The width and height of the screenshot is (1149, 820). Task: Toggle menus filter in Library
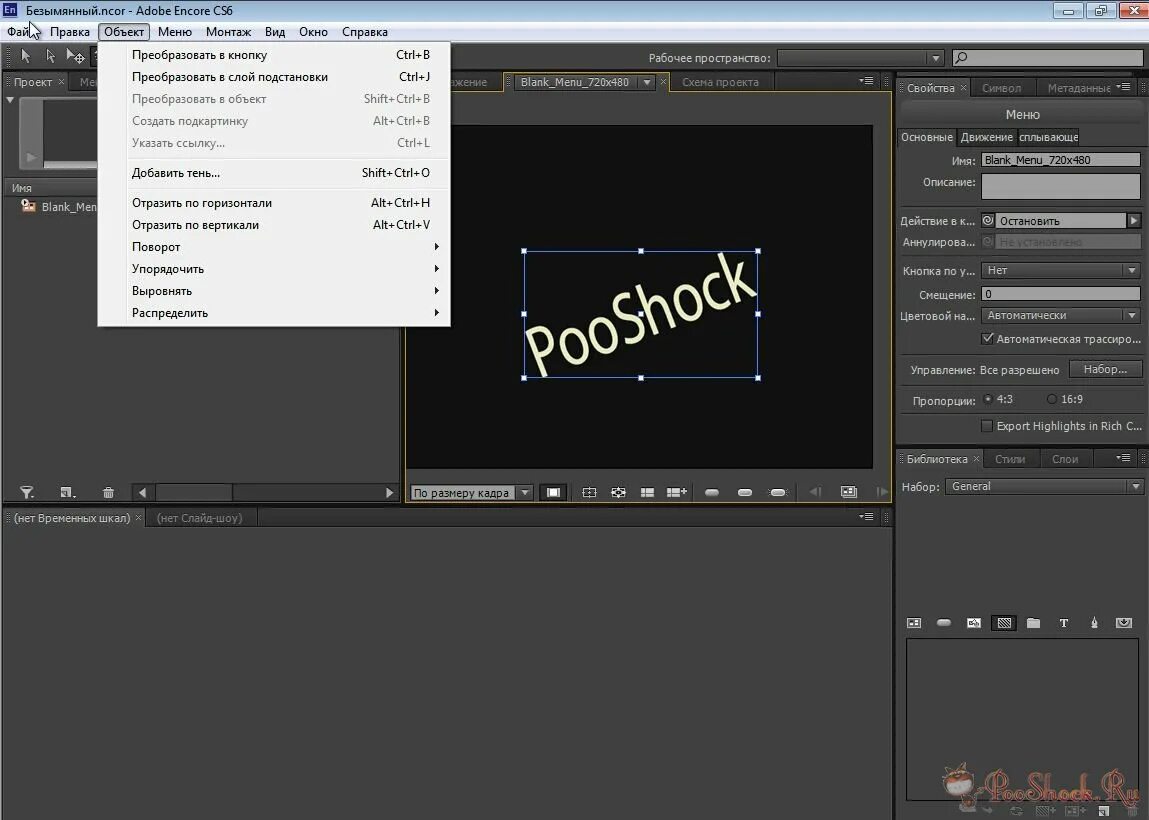coord(914,623)
